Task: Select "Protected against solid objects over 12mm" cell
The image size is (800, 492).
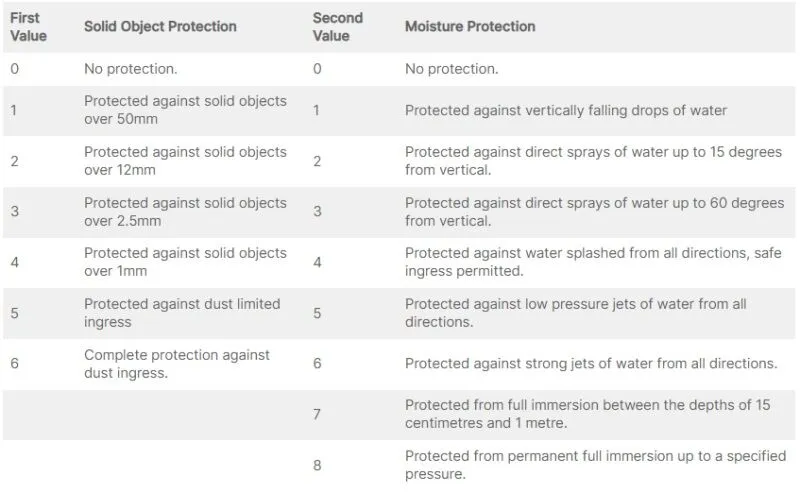Action: tap(185, 161)
